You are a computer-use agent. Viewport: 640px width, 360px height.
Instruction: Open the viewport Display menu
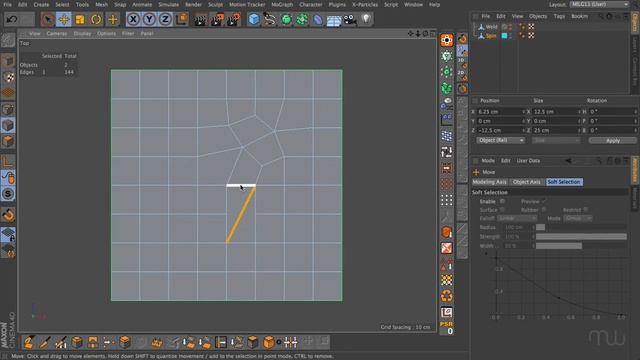point(82,33)
